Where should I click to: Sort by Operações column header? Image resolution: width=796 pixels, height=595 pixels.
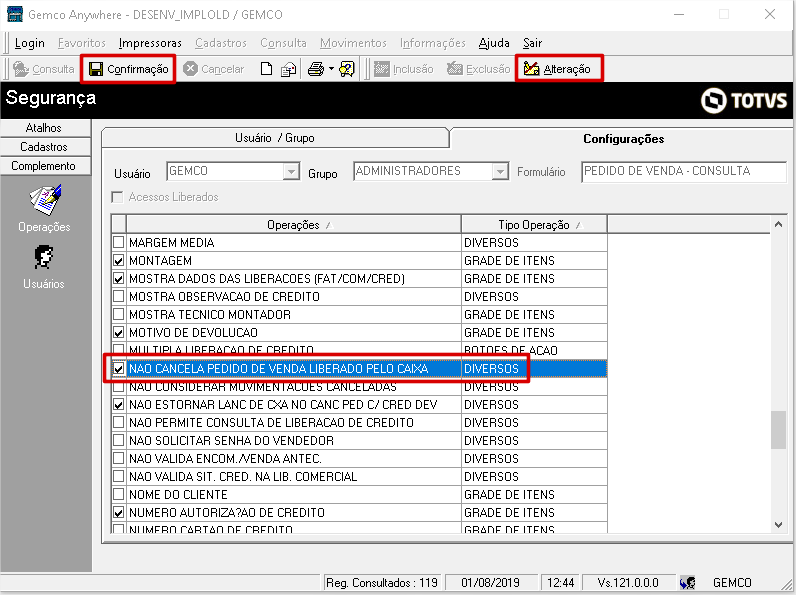293,225
